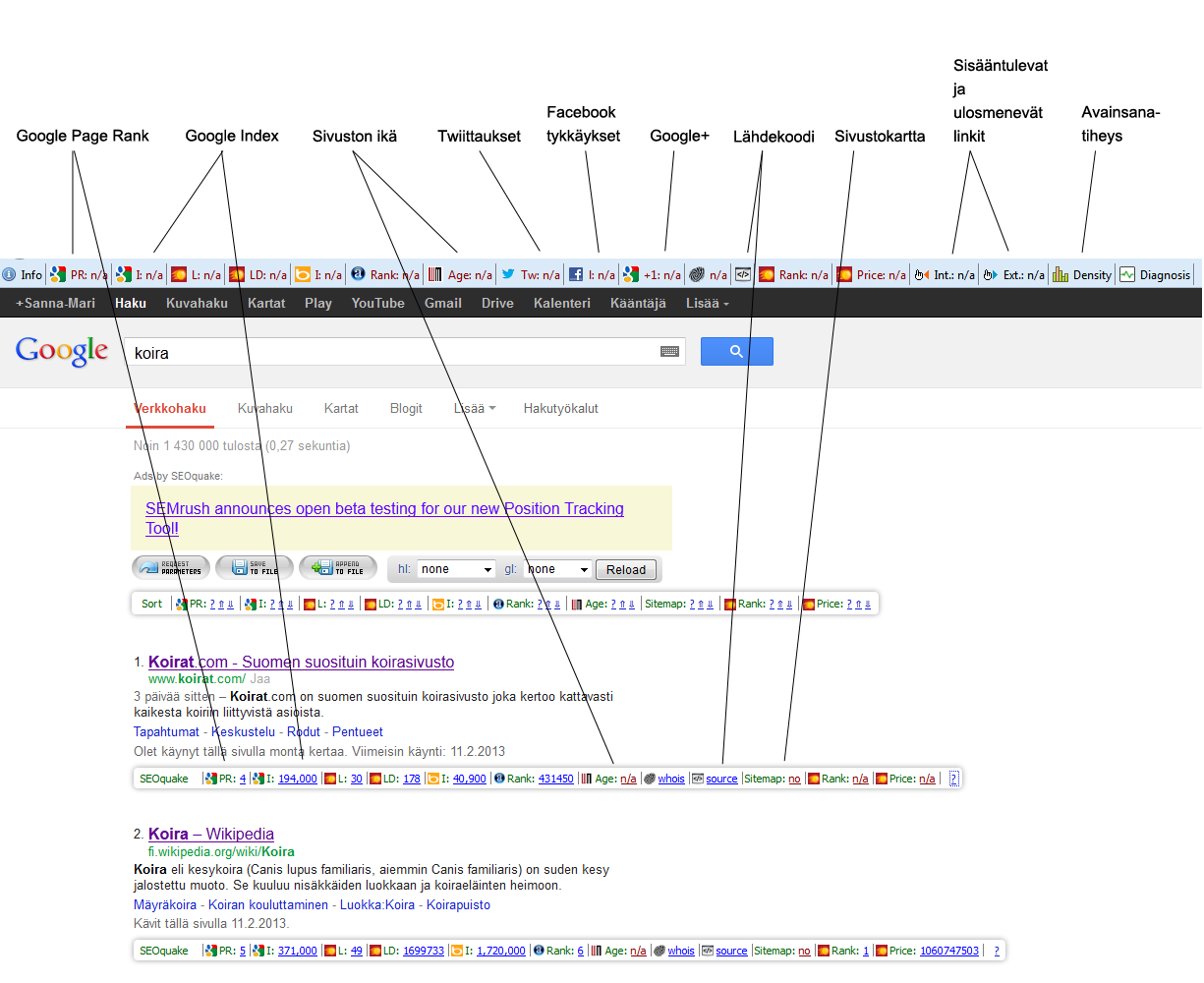Image resolution: width=1204 pixels, height=983 pixels.
Task: Show external links Ext.: n/a in toolbar
Action: click(1013, 275)
